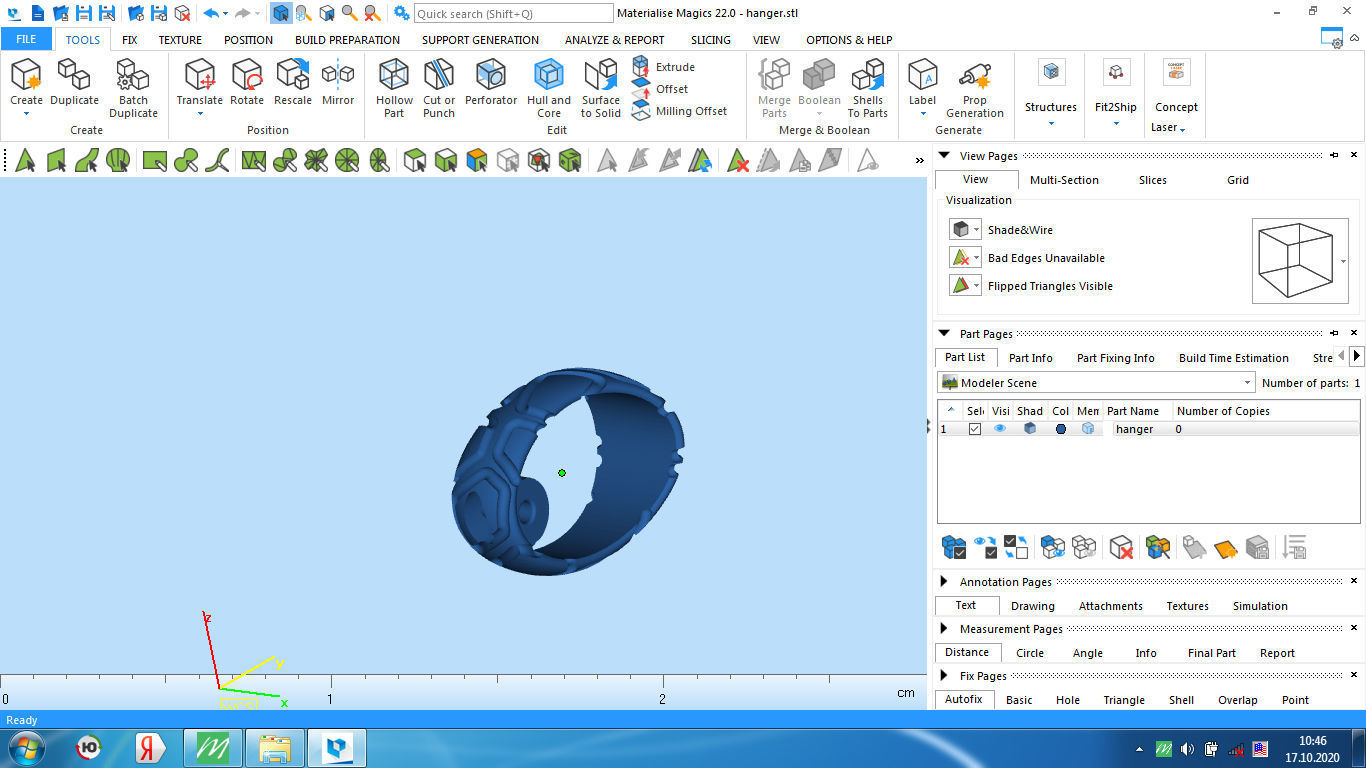The height and width of the screenshot is (768, 1366).
Task: Click the 3D view cube preview
Action: tap(1294, 261)
